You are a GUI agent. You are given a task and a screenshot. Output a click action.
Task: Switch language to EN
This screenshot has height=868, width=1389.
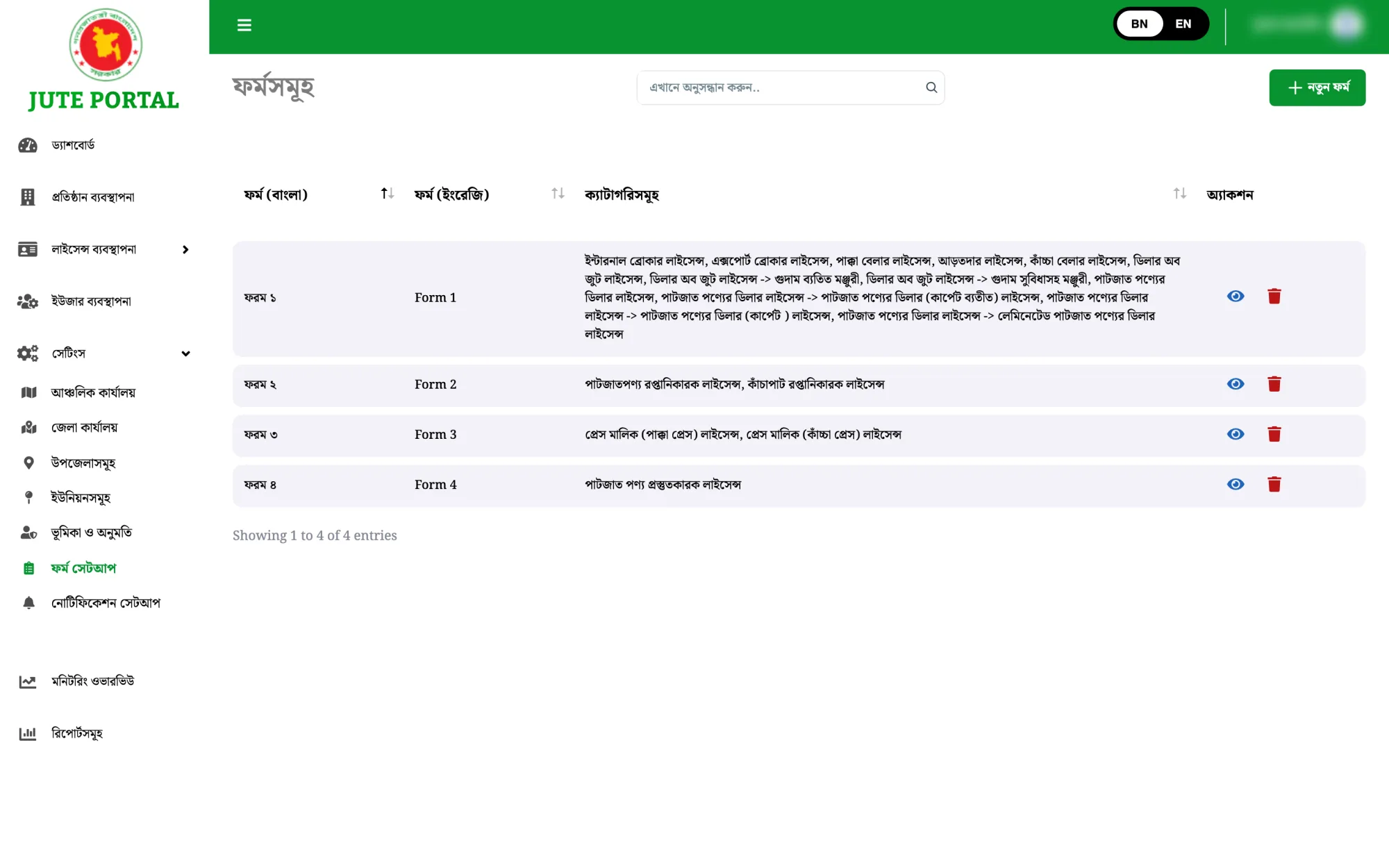tap(1183, 24)
